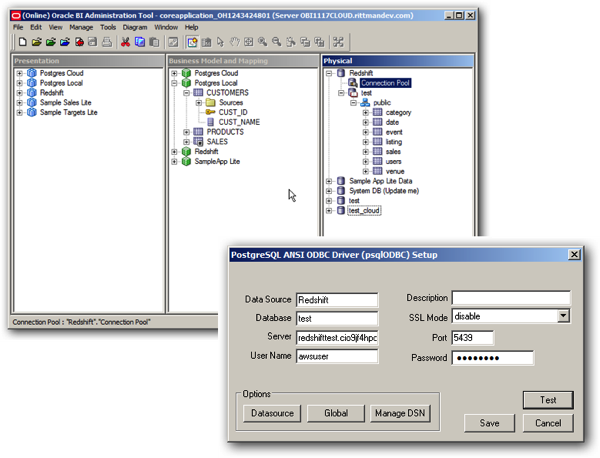Select the CUST_NAME column
This screenshot has width=600, height=458.
(239, 122)
